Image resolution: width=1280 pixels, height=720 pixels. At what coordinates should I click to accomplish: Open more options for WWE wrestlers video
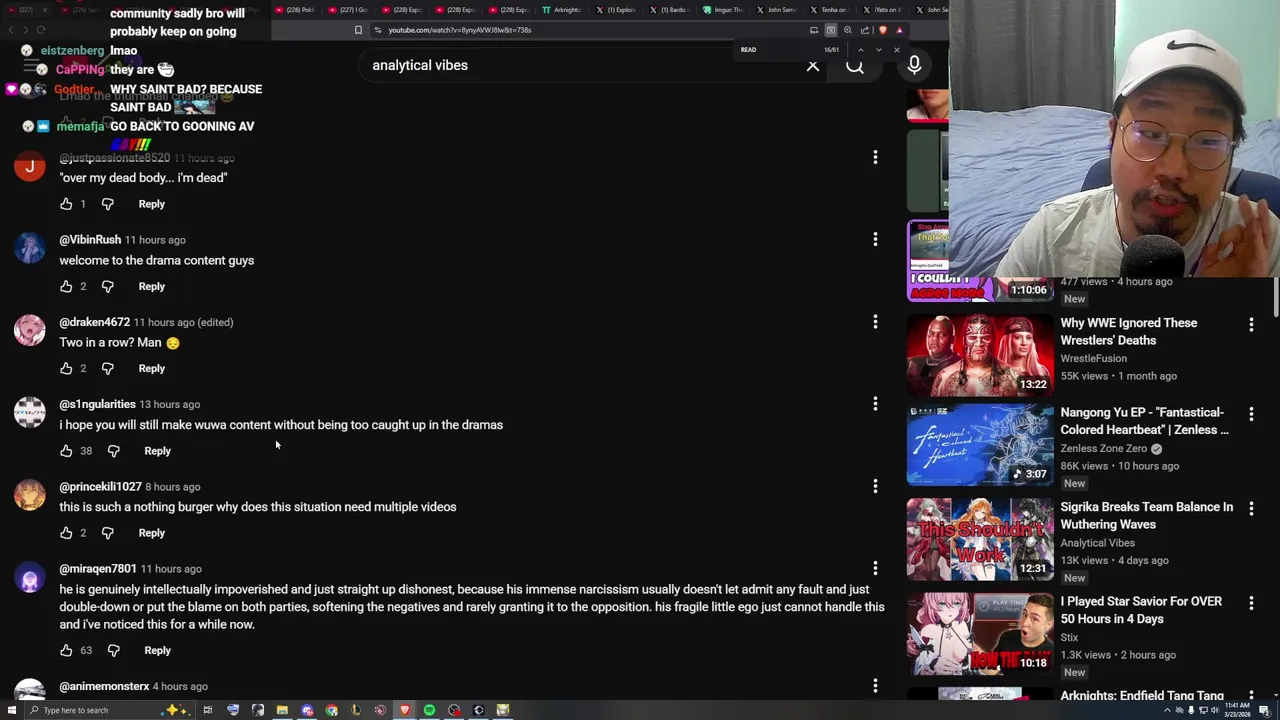[x=1251, y=325]
